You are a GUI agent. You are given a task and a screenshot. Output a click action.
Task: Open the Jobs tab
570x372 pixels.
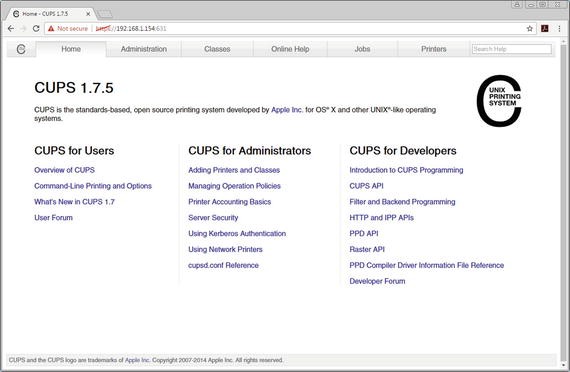[x=362, y=49]
